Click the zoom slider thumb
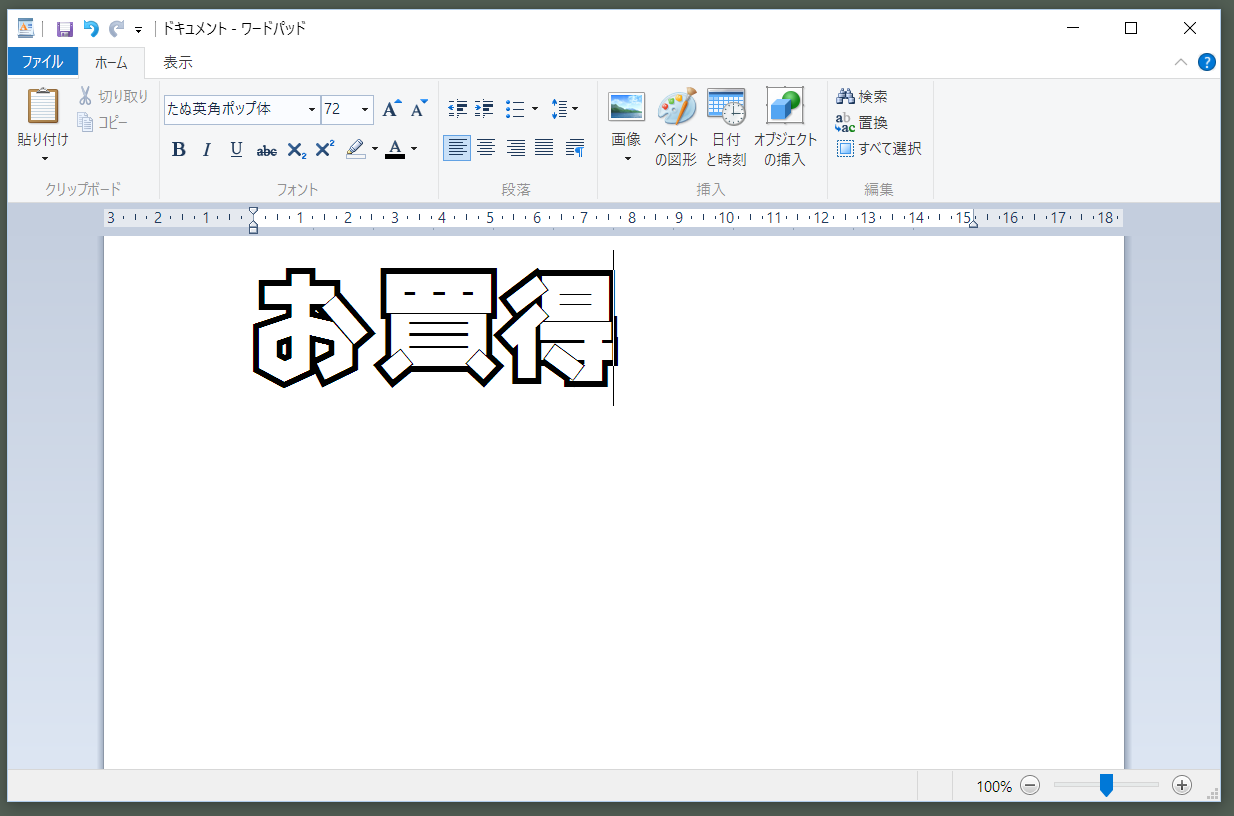 click(x=1106, y=785)
